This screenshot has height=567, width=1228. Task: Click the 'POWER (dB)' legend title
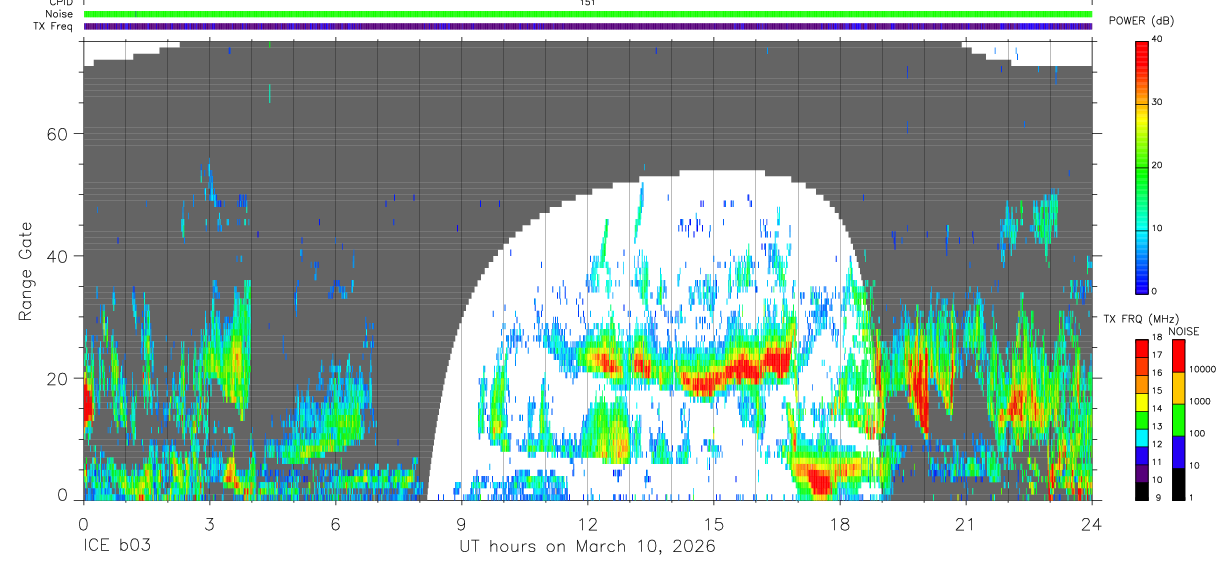click(x=1141, y=21)
